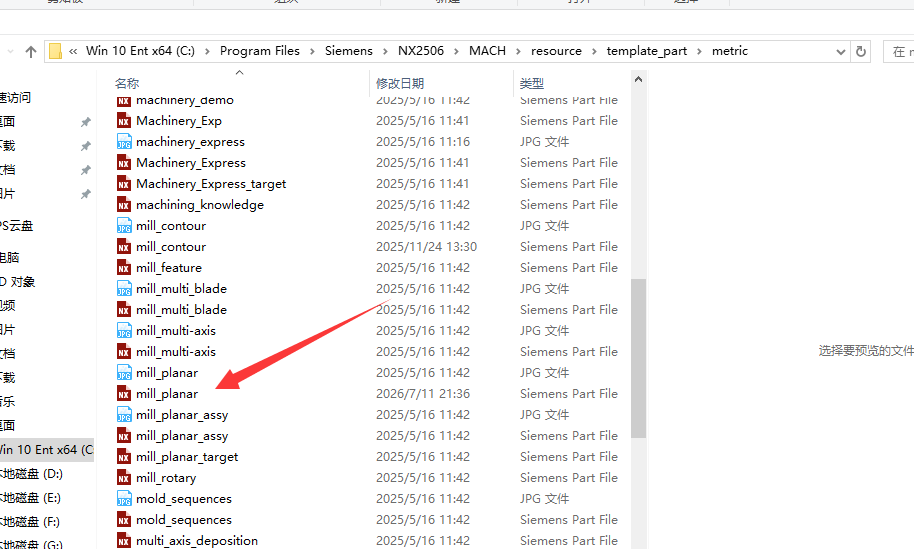The height and width of the screenshot is (549, 914).
Task: Select file name multi_axis_deposition
Action: (197, 541)
